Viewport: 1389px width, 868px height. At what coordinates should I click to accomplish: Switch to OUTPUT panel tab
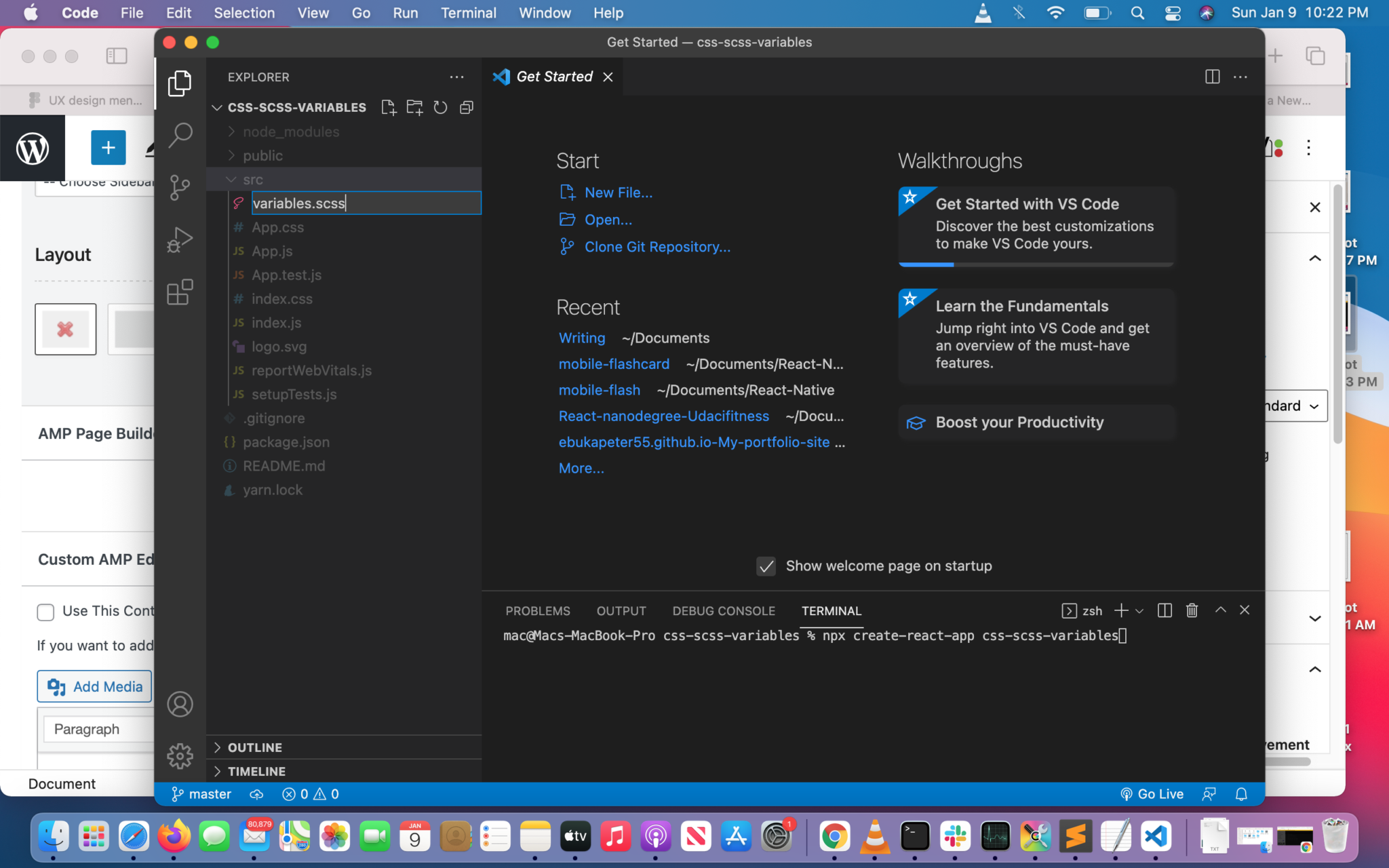click(x=621, y=611)
